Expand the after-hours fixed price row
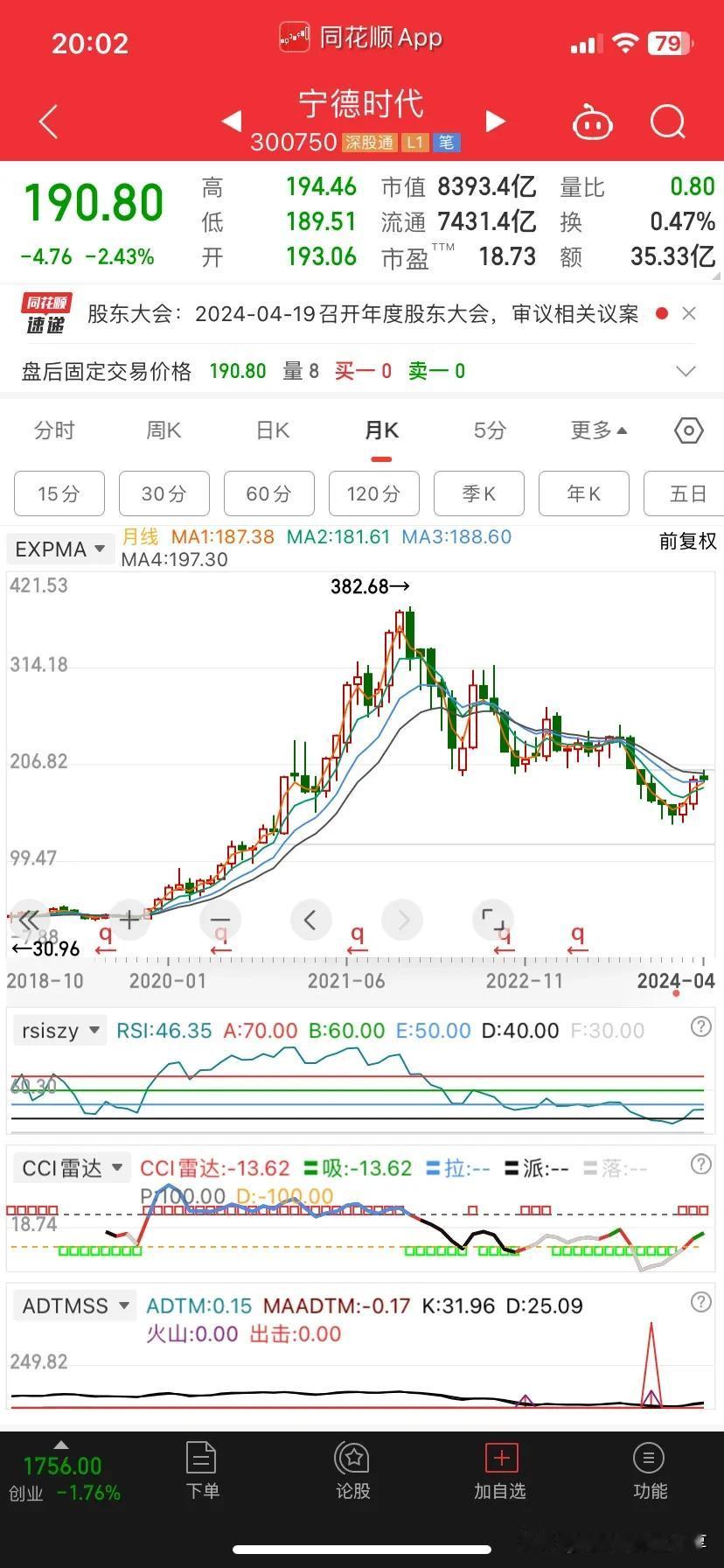The image size is (724, 1568). tap(686, 371)
